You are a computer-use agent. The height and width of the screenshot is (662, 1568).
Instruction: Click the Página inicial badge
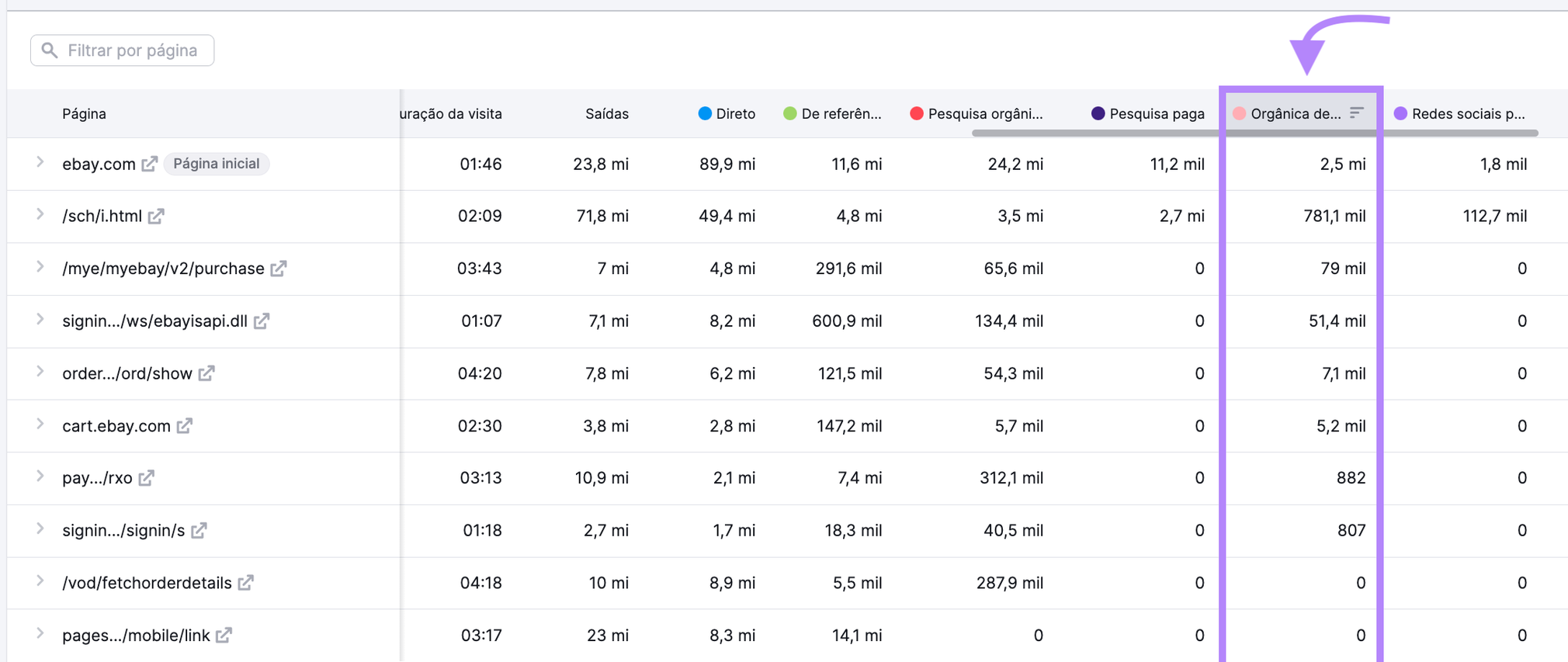pos(217,164)
